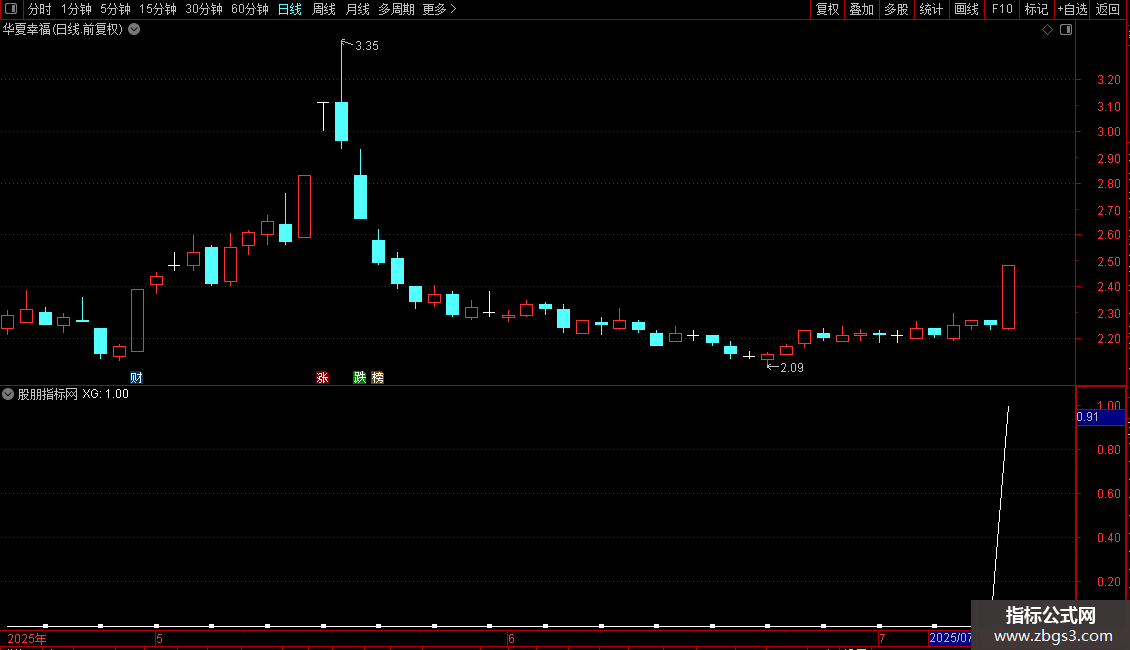Viewport: 1130px width, 650px height.
Task: Select the 5分钟 period
Action: [x=115, y=9]
